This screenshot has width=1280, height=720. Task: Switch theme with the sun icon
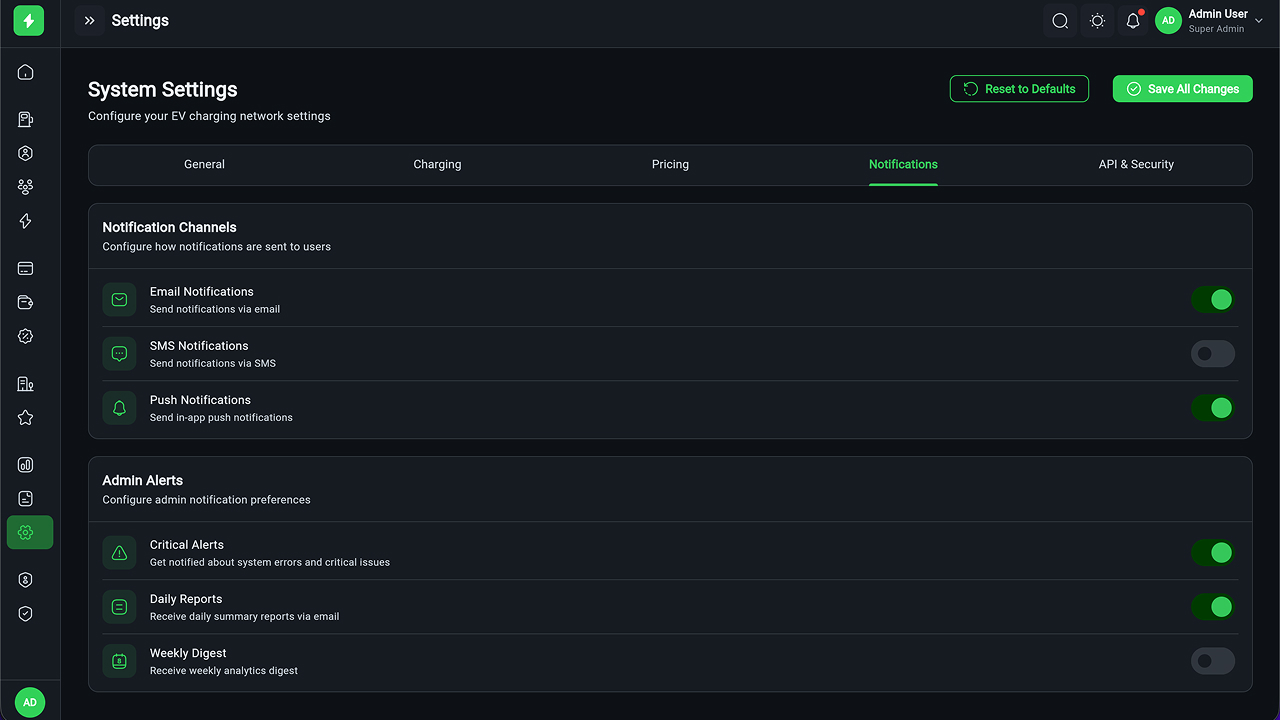tap(1097, 21)
